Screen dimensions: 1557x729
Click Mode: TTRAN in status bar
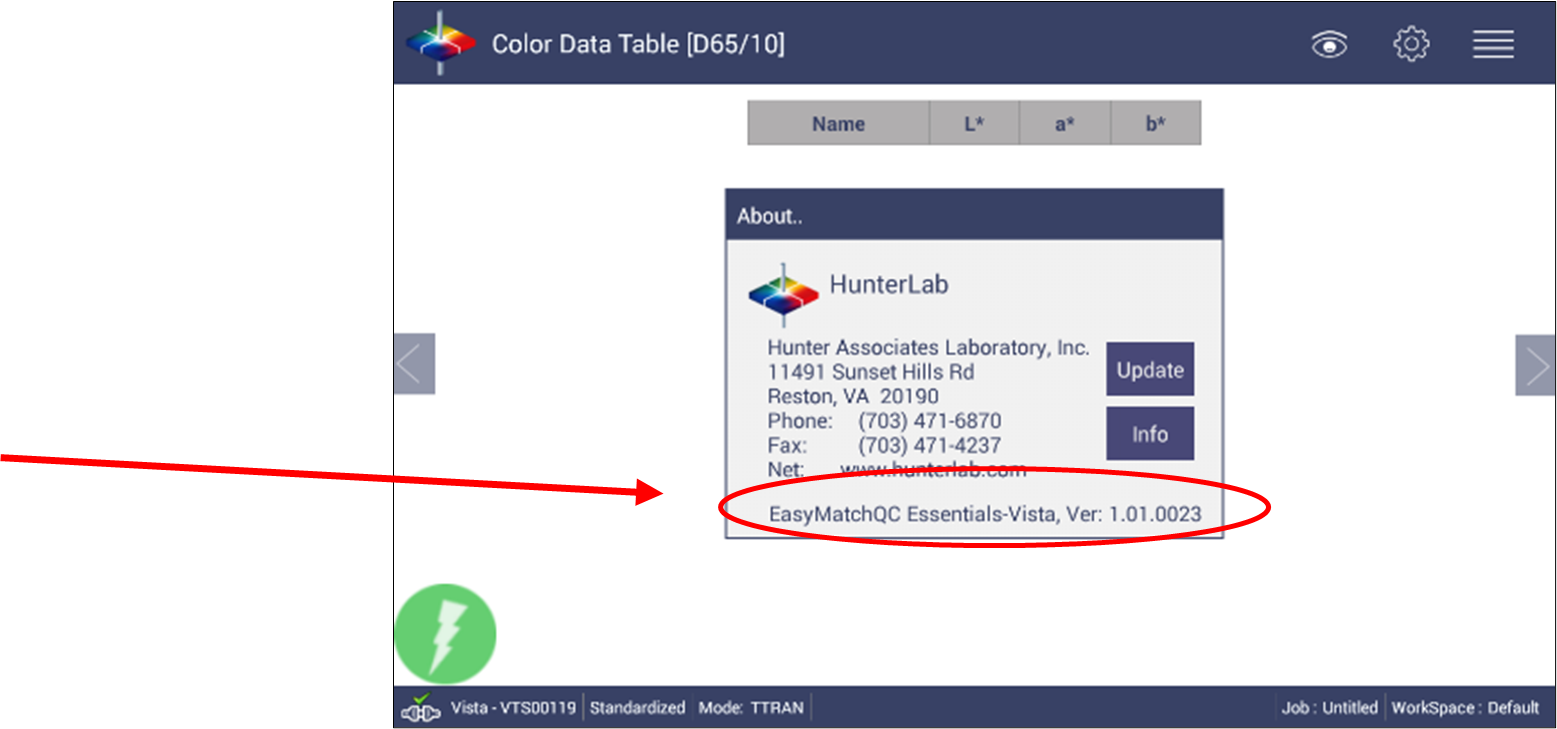pos(751,708)
